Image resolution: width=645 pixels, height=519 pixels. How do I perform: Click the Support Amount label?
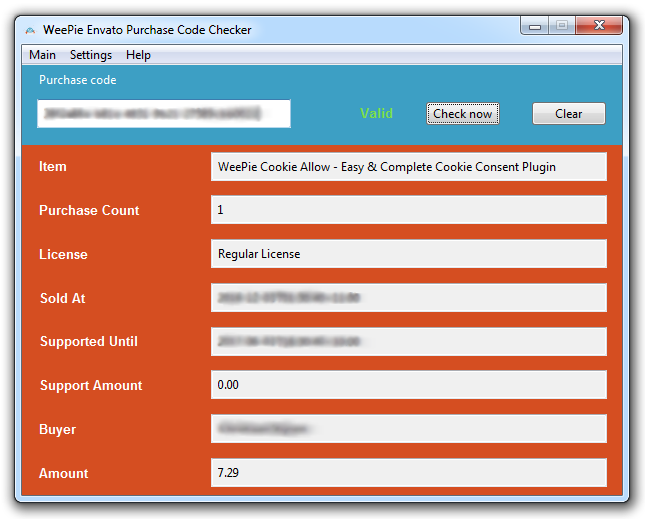[91, 385]
